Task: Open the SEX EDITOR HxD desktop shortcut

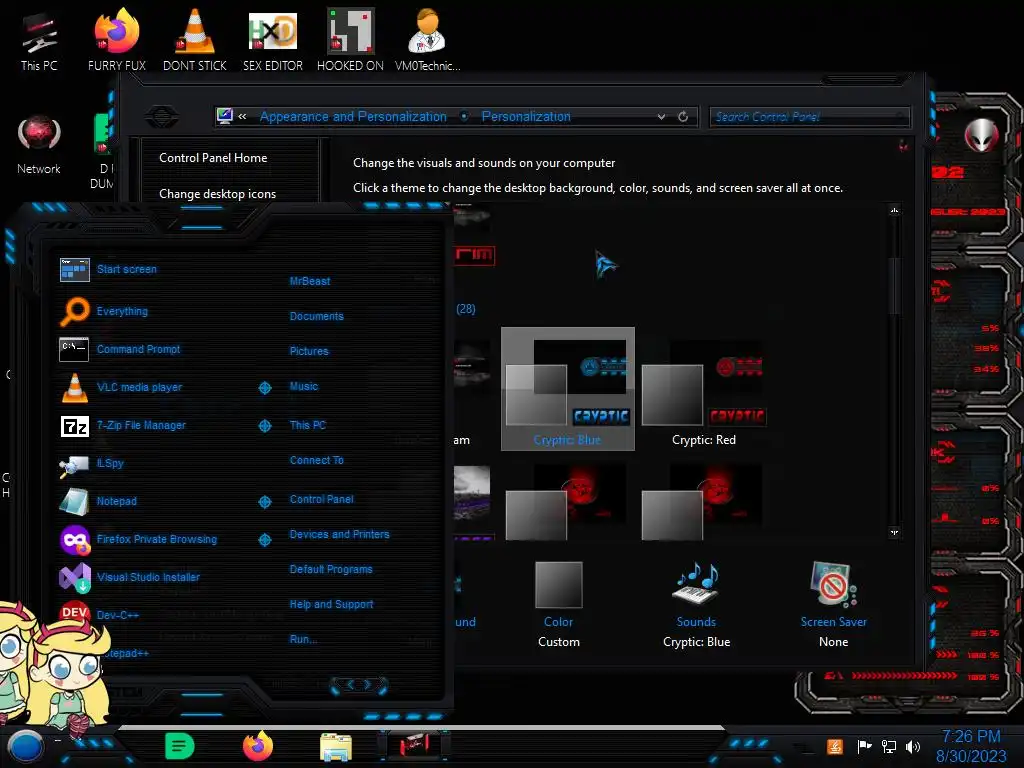Action: [x=272, y=40]
